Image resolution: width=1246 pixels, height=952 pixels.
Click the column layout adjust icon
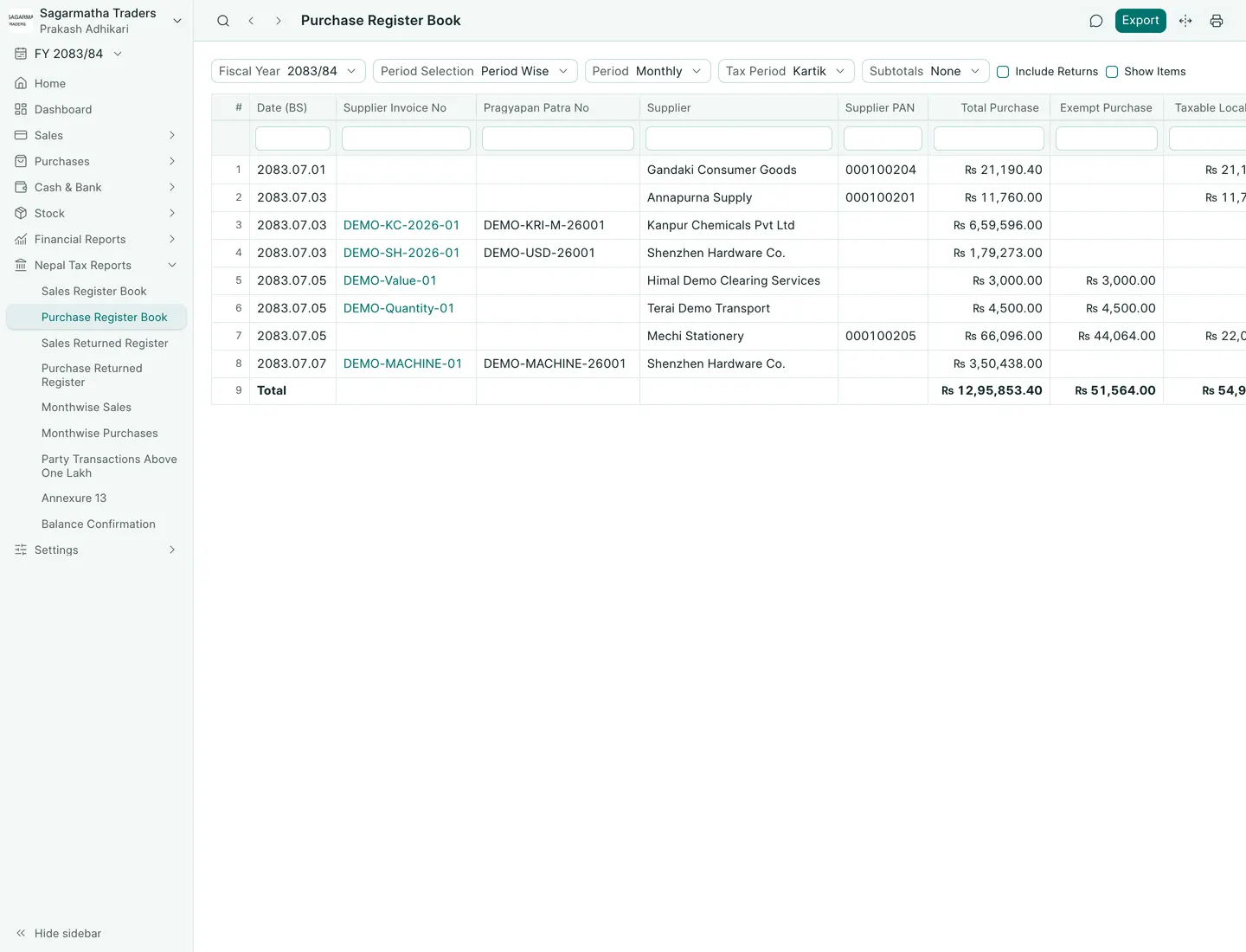click(1185, 21)
